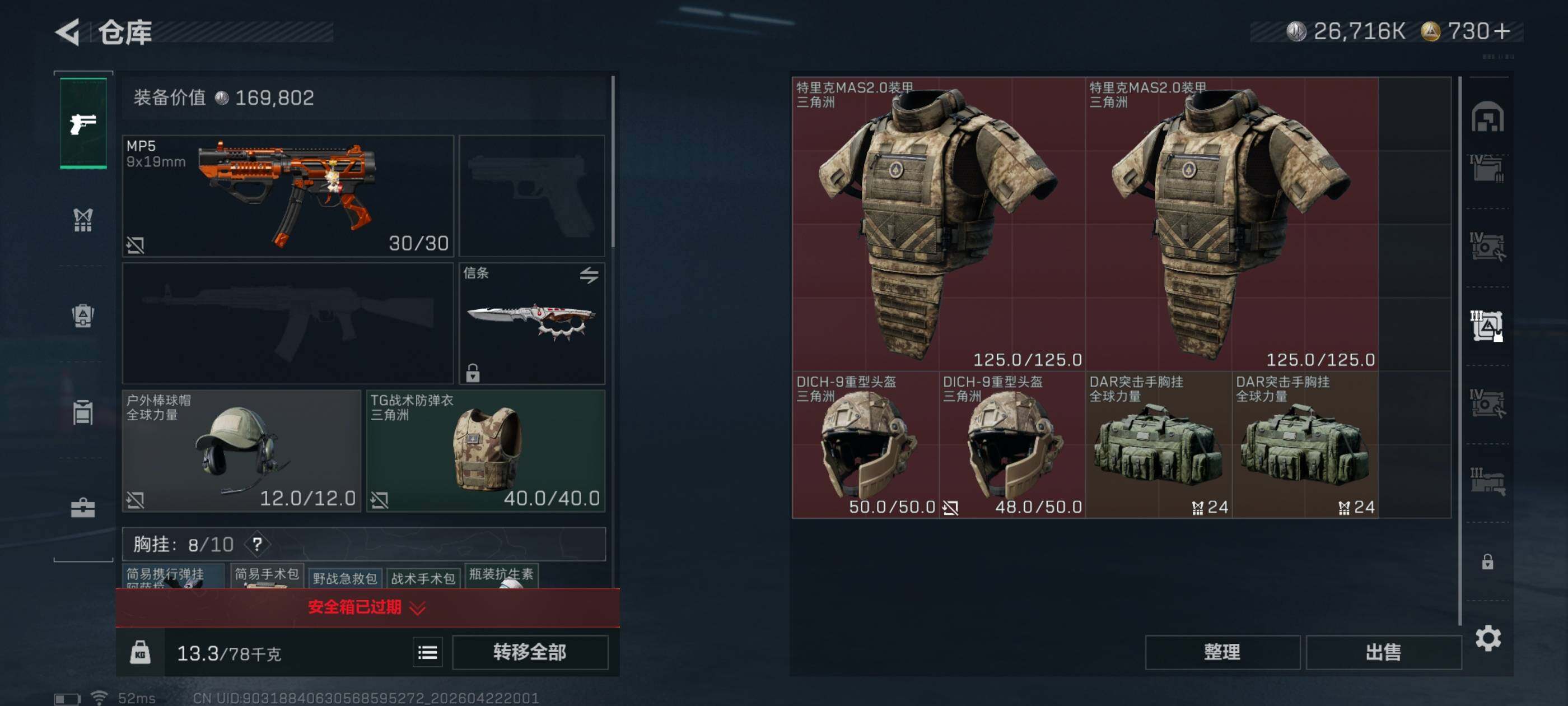This screenshot has height=706, width=1568.
Task: Click the 出售 sell button
Action: point(1383,652)
